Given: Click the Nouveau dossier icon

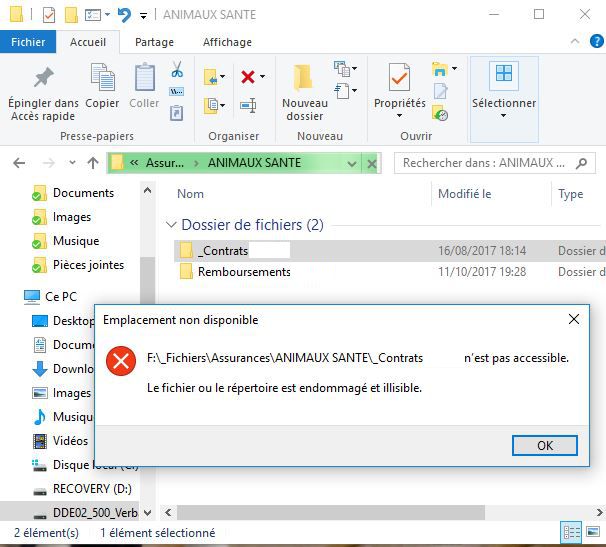Looking at the screenshot, I should pos(303,78).
